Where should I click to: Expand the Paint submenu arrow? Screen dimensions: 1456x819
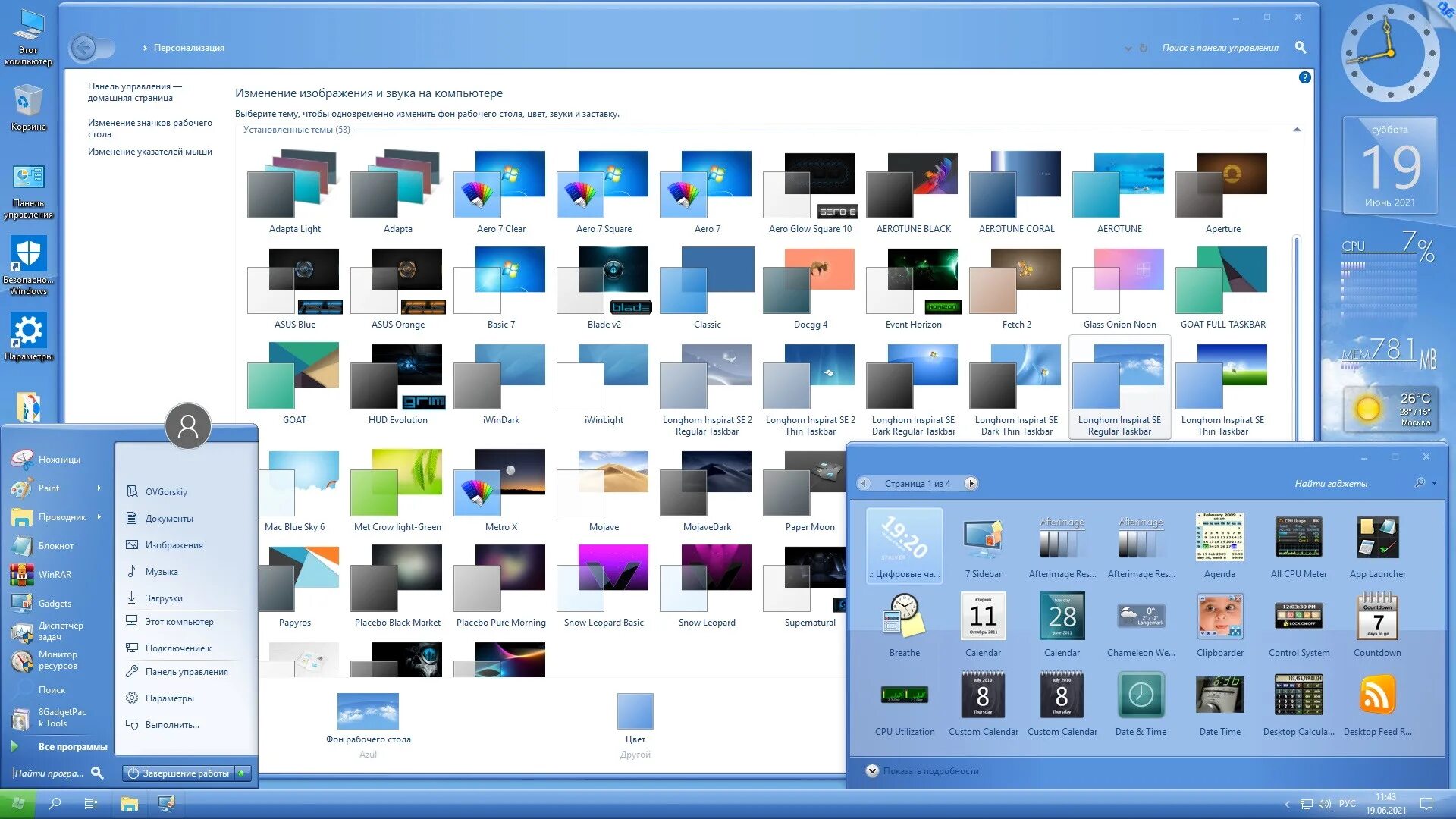pyautogui.click(x=99, y=488)
